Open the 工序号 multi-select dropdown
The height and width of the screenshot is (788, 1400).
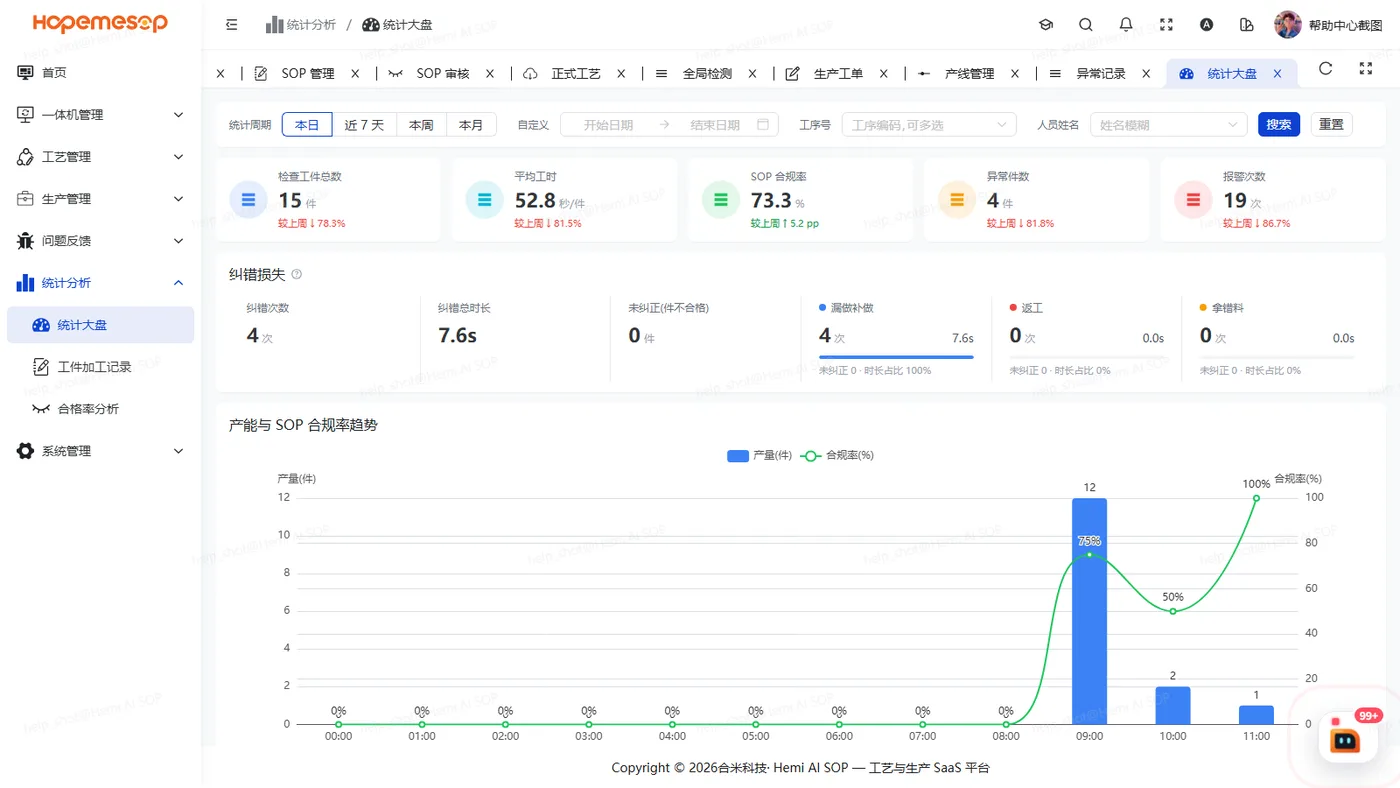(x=929, y=125)
